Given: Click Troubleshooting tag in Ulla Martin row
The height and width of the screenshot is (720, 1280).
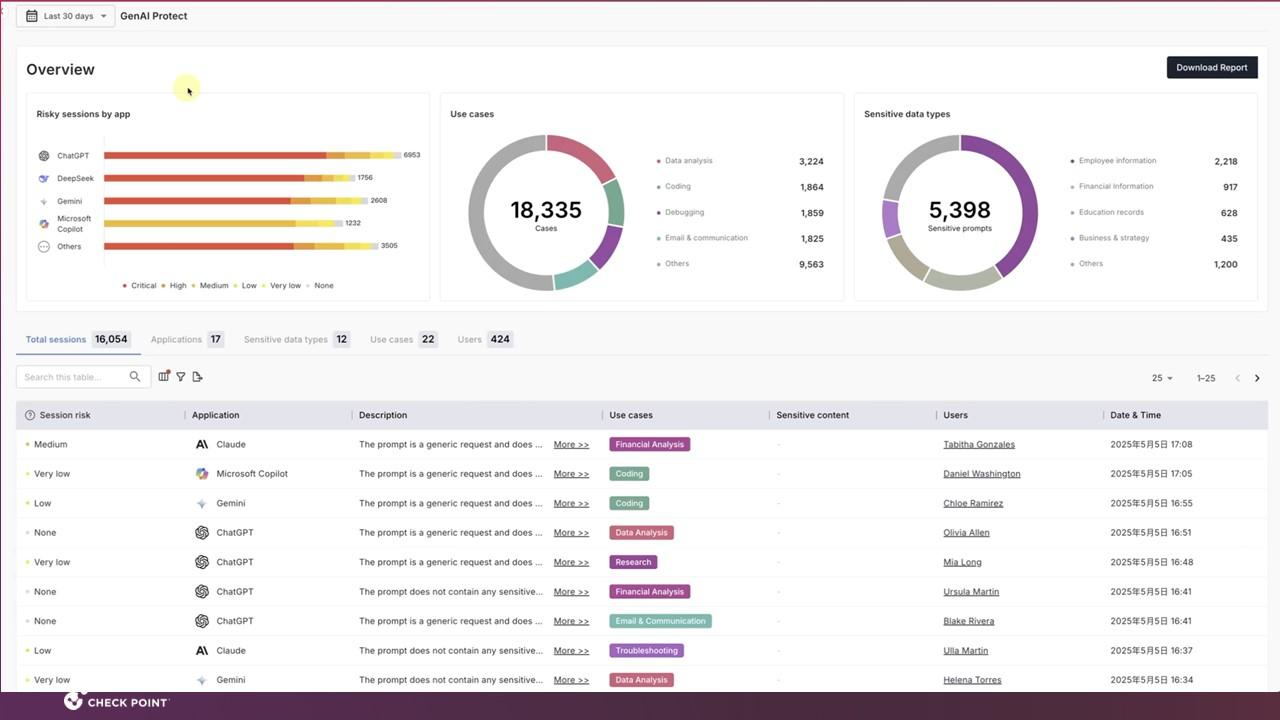Looking at the screenshot, I should tap(647, 650).
